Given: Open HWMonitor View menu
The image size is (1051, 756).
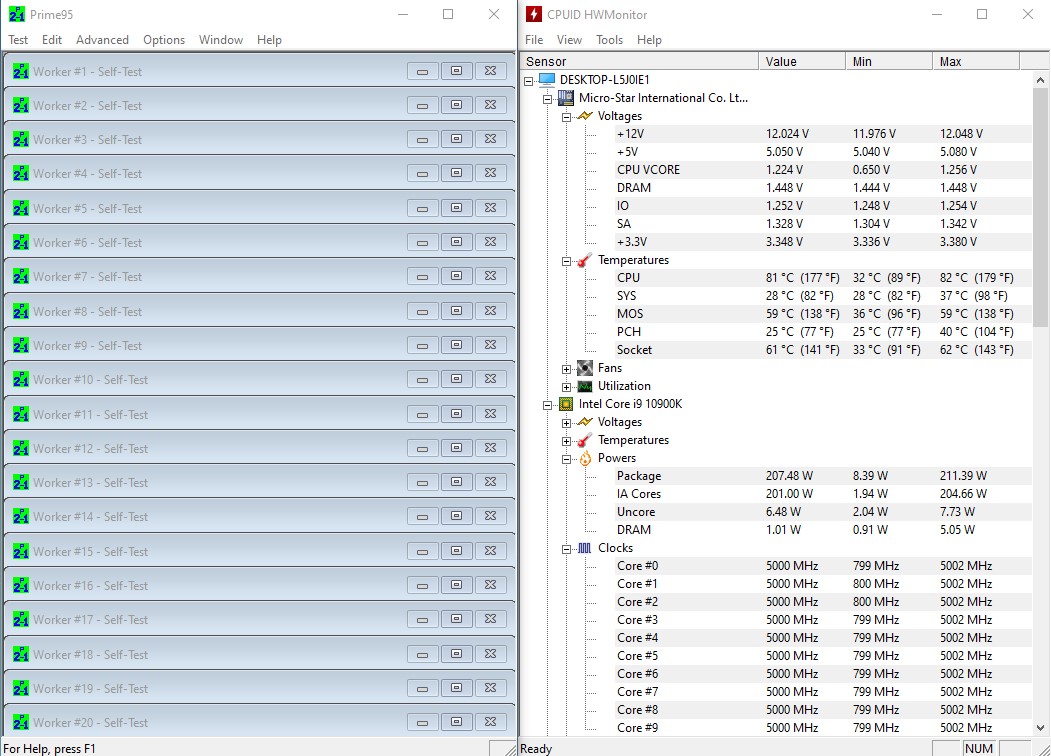Looking at the screenshot, I should coord(569,40).
